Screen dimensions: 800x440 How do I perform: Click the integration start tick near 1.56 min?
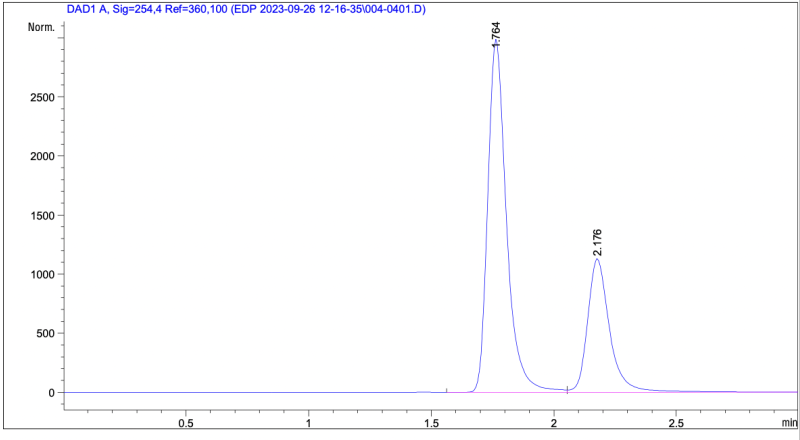pyautogui.click(x=446, y=390)
